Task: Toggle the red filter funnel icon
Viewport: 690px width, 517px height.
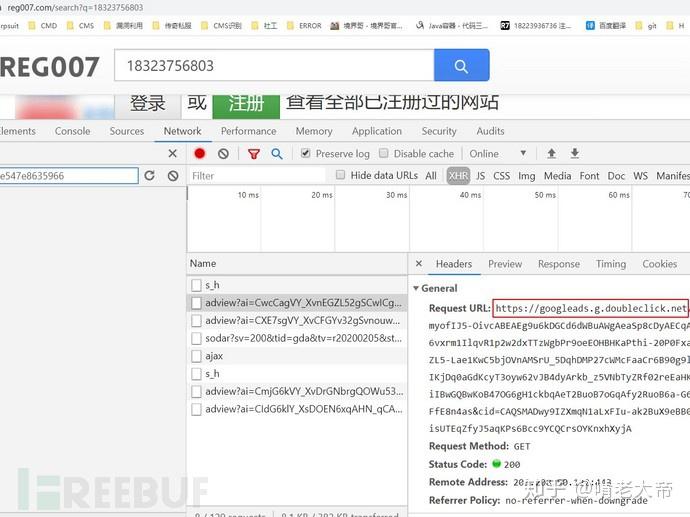Action: [253, 154]
